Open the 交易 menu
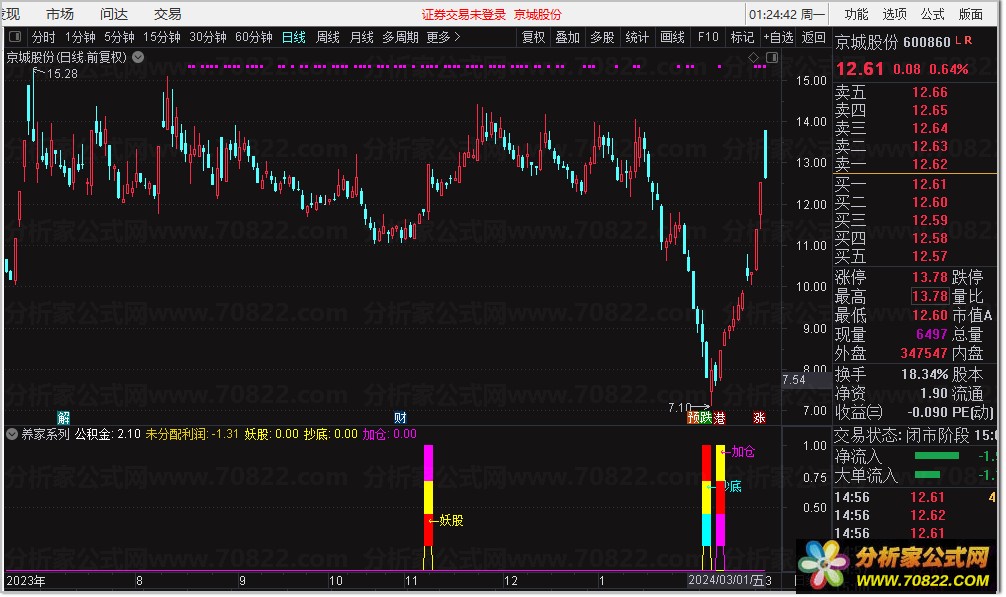 pos(167,14)
